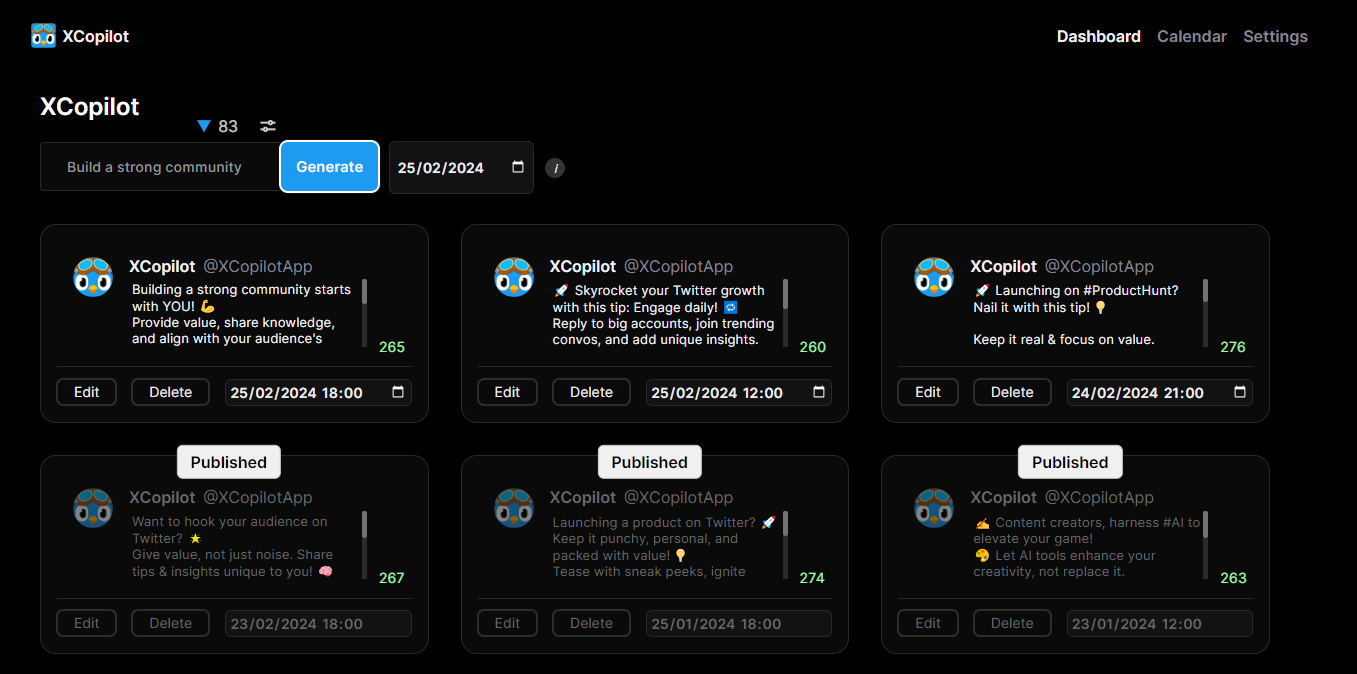Screen dimensions: 1357x674
Task: Open calendar picker for 25/02/2024 18:00 post
Action: (x=398, y=392)
